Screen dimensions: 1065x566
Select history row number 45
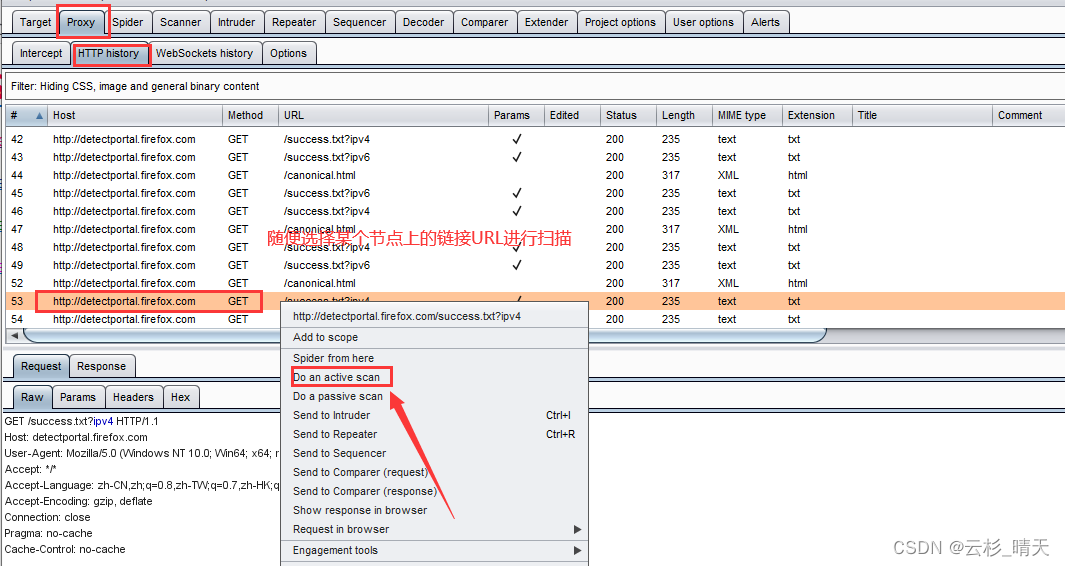(x=535, y=193)
